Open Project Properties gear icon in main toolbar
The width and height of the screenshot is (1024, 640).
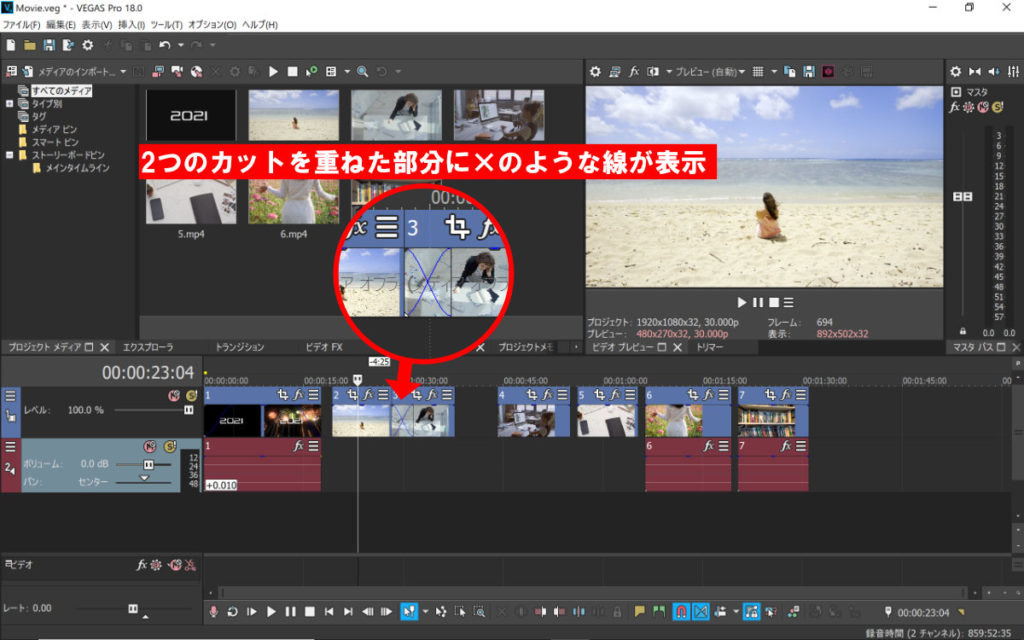tap(88, 45)
